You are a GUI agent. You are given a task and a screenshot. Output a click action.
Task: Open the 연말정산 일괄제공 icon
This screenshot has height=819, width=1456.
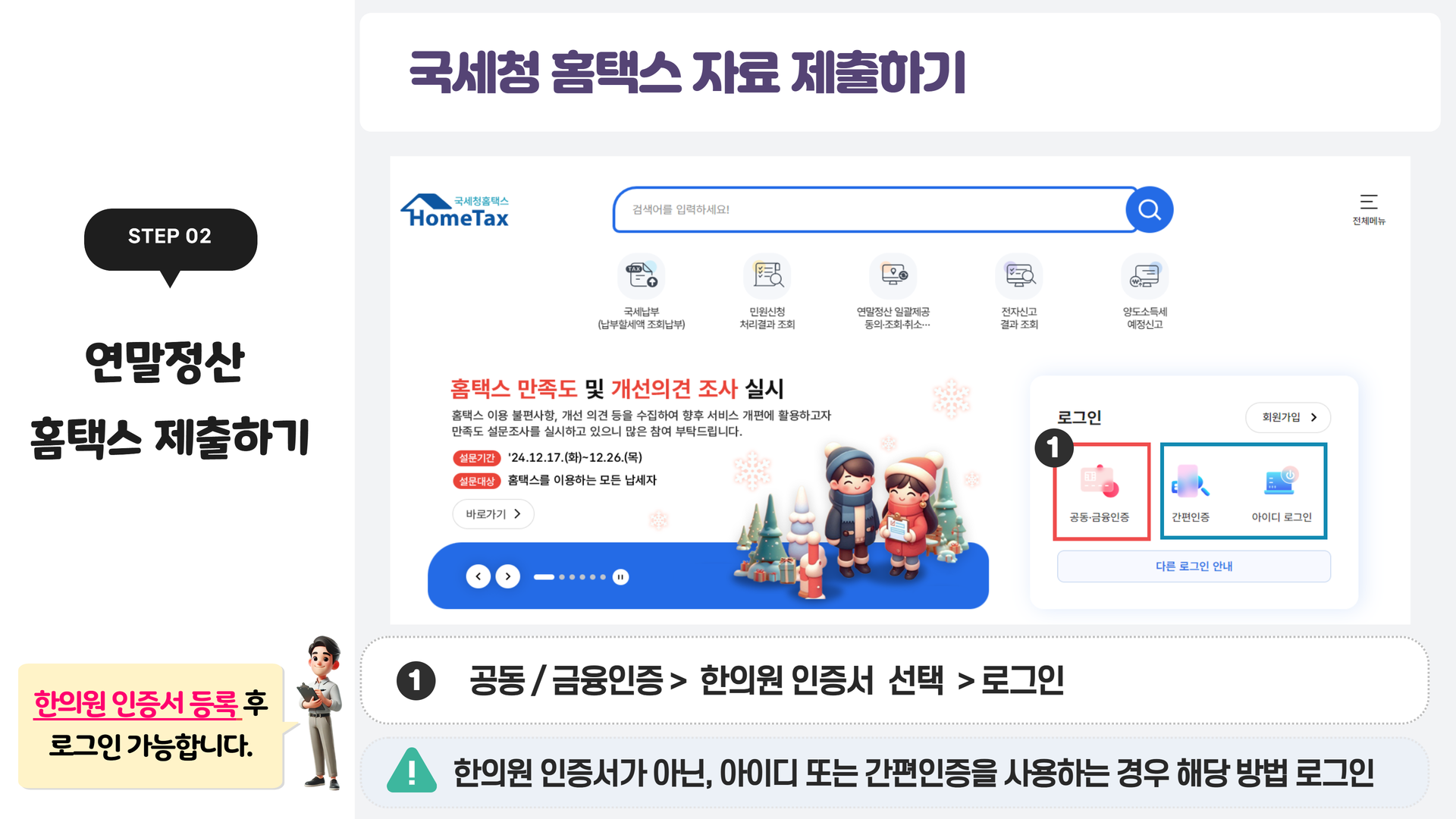(x=893, y=292)
